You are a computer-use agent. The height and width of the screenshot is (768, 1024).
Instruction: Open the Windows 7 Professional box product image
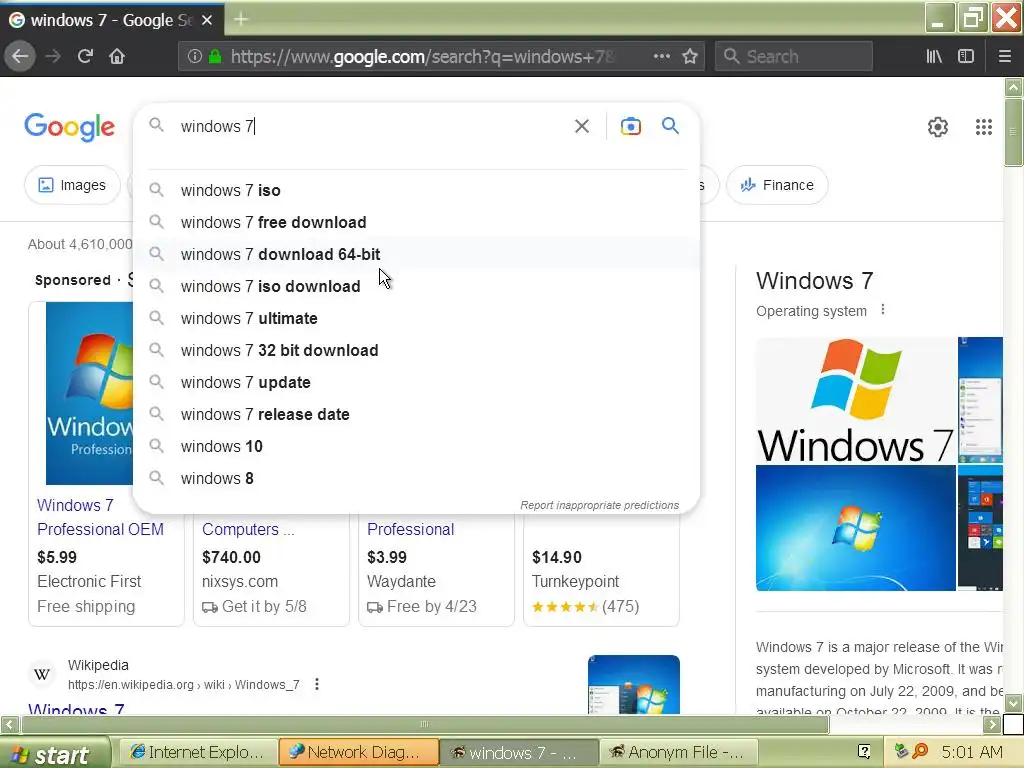coord(89,393)
